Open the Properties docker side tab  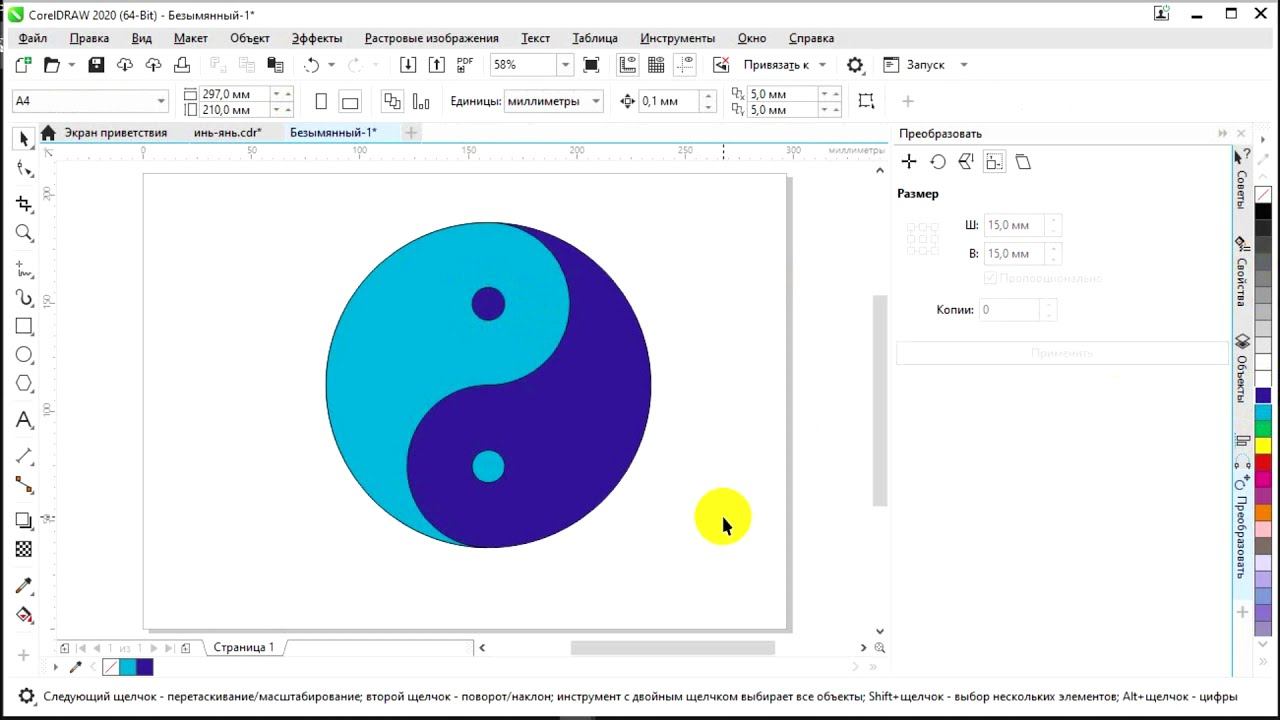click(x=1242, y=271)
